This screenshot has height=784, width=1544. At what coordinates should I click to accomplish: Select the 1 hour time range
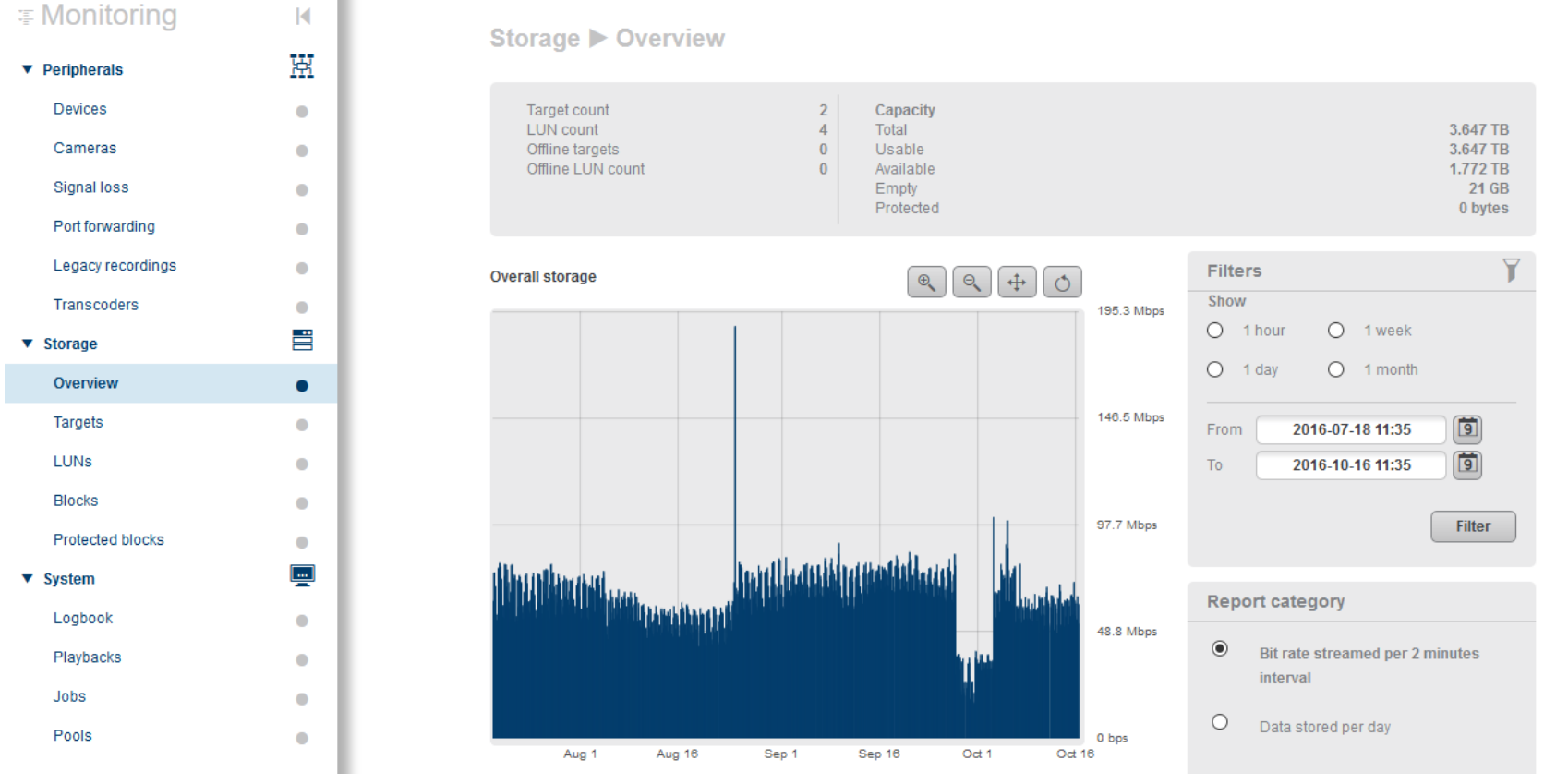(1215, 331)
